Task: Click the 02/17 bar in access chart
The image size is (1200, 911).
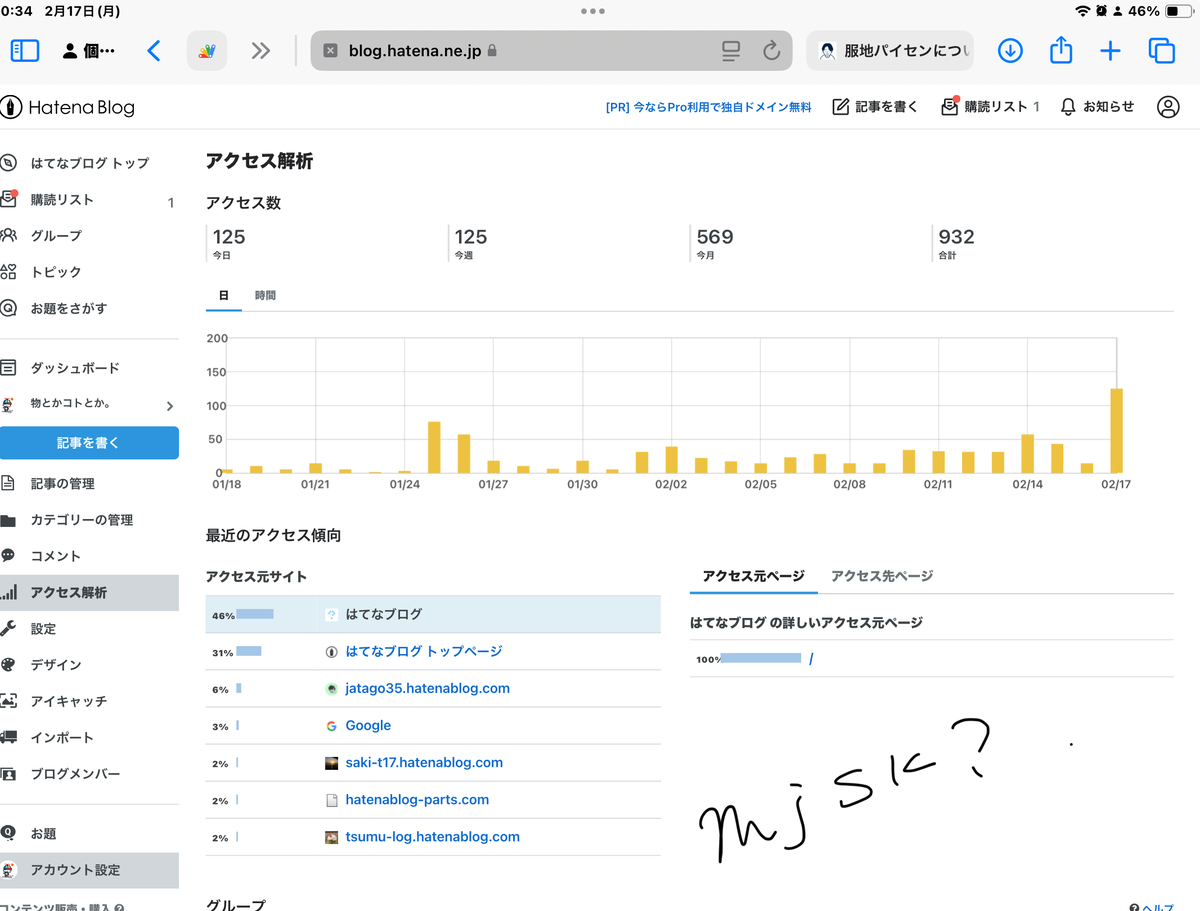Action: [1116, 430]
